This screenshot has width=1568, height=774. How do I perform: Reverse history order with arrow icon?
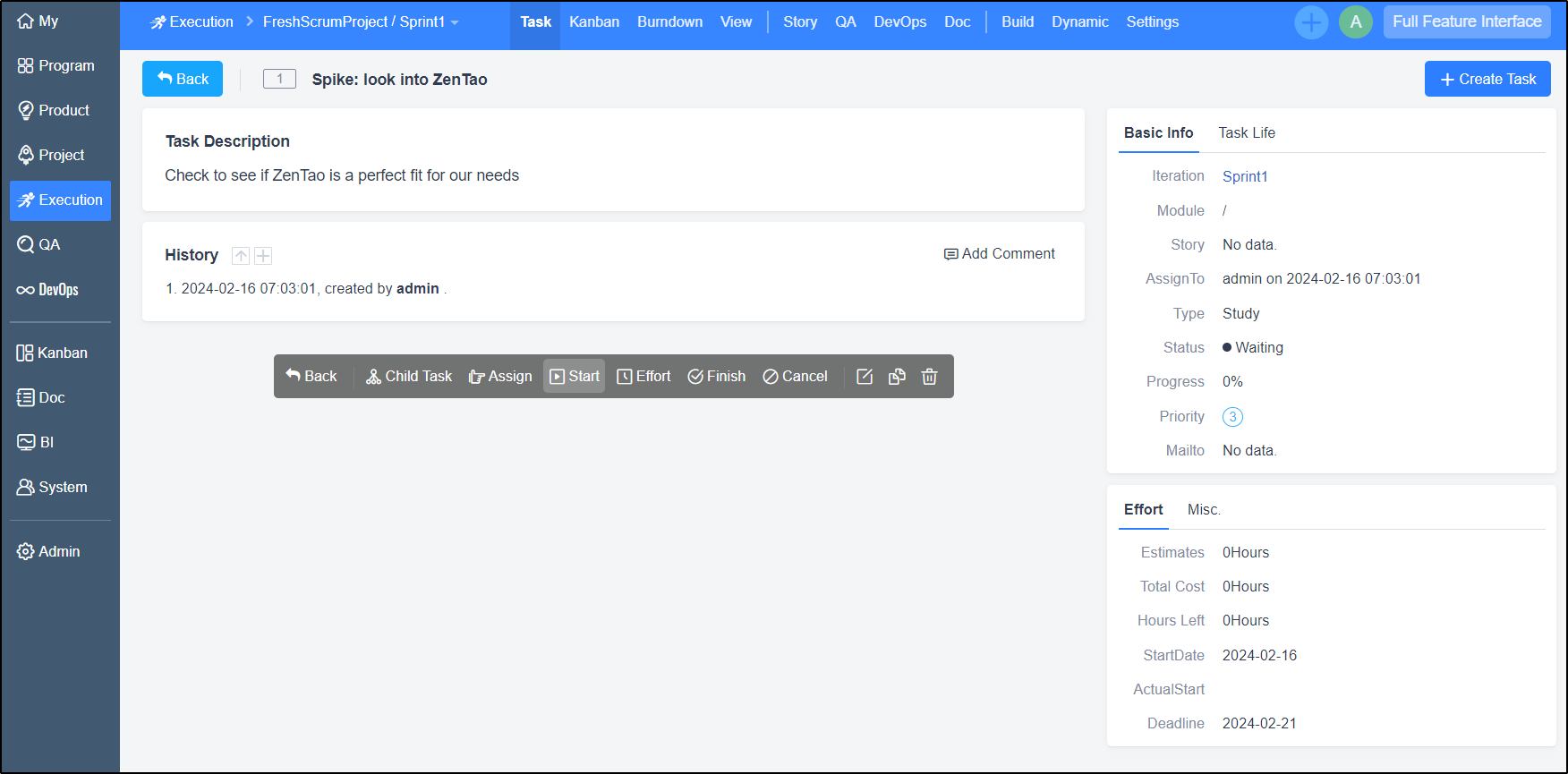pos(241,256)
